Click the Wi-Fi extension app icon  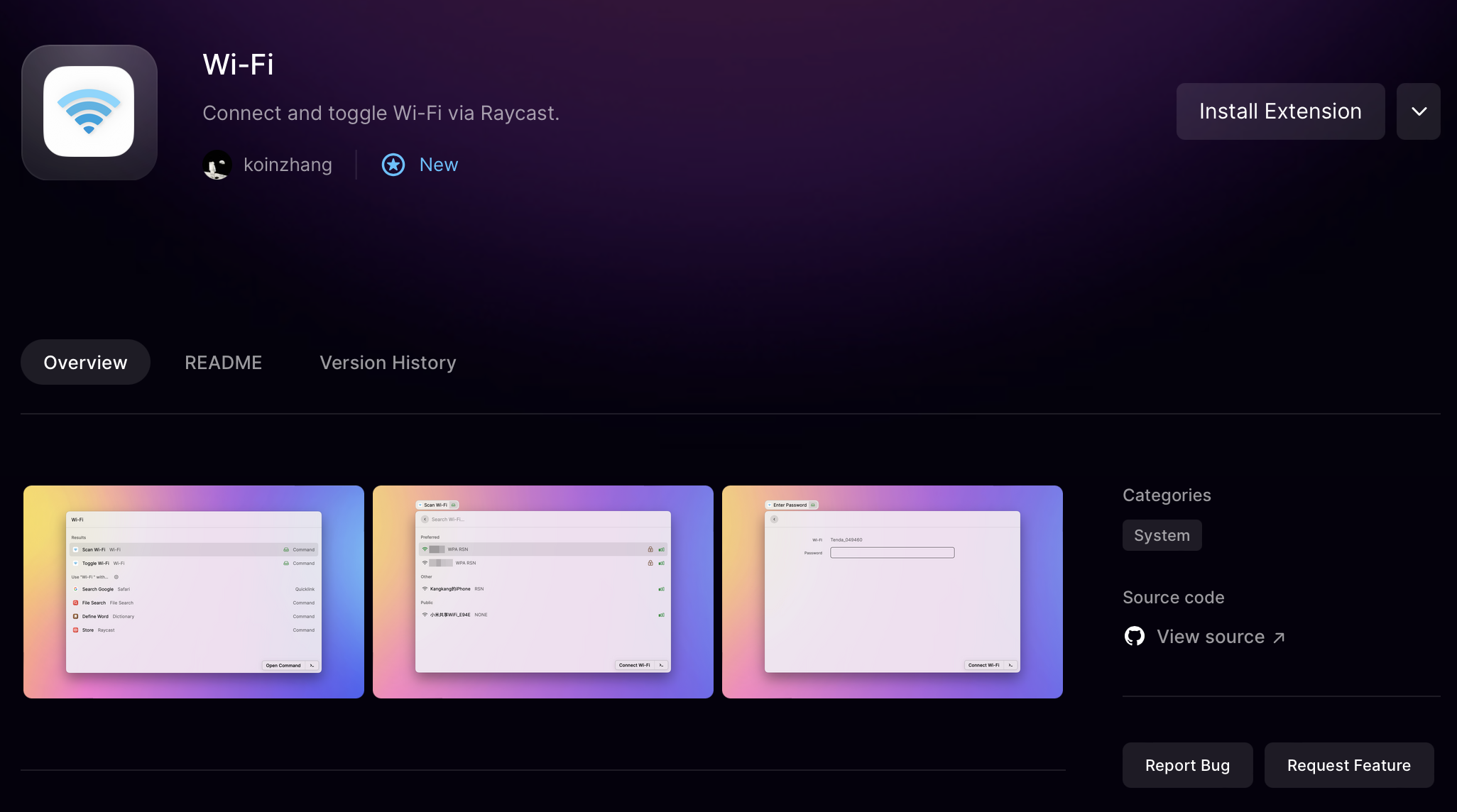pyautogui.click(x=89, y=112)
